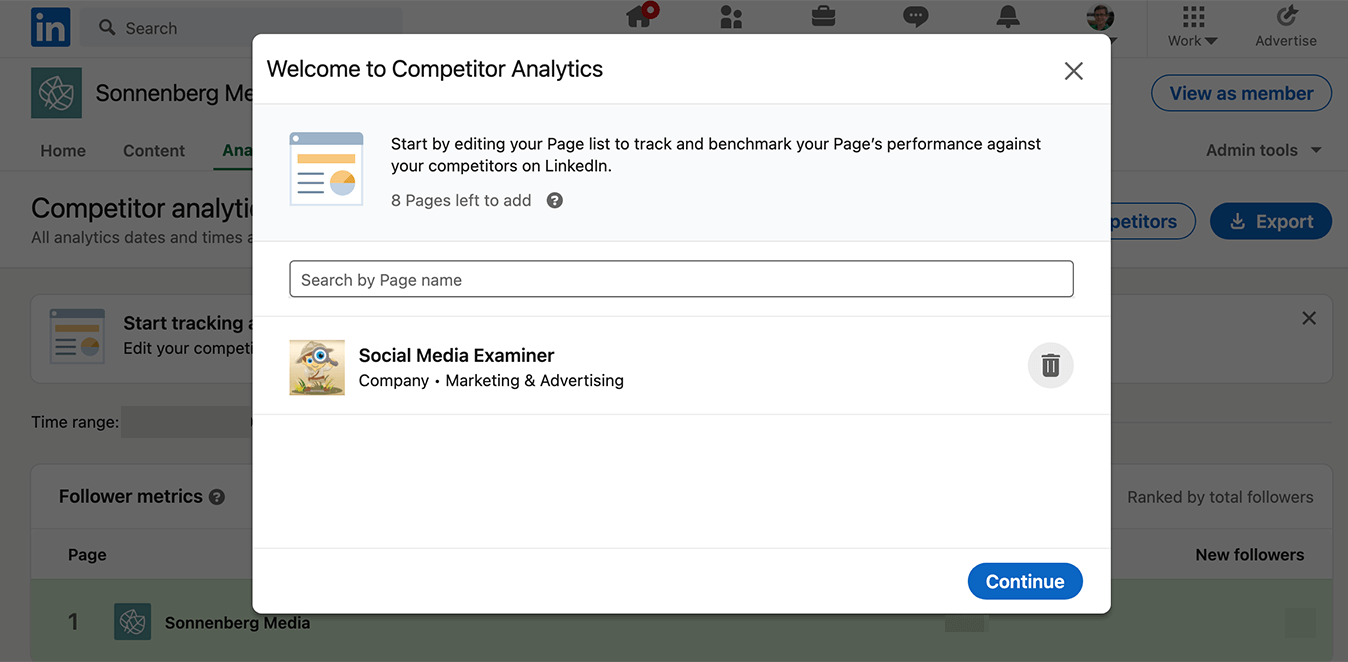
Task: Open the Jobs briefcase icon
Action: coord(823,16)
